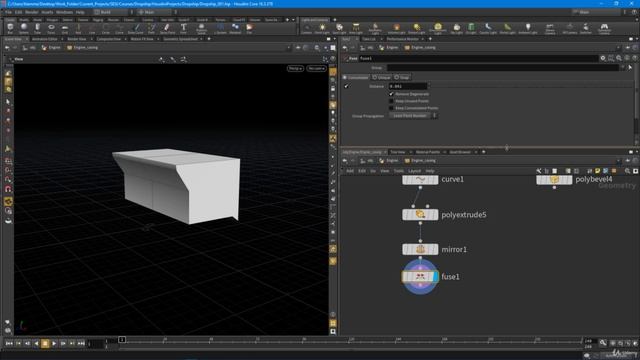640x360 pixels.
Task: Open Group Propagation dropdown
Action: (x=413, y=116)
